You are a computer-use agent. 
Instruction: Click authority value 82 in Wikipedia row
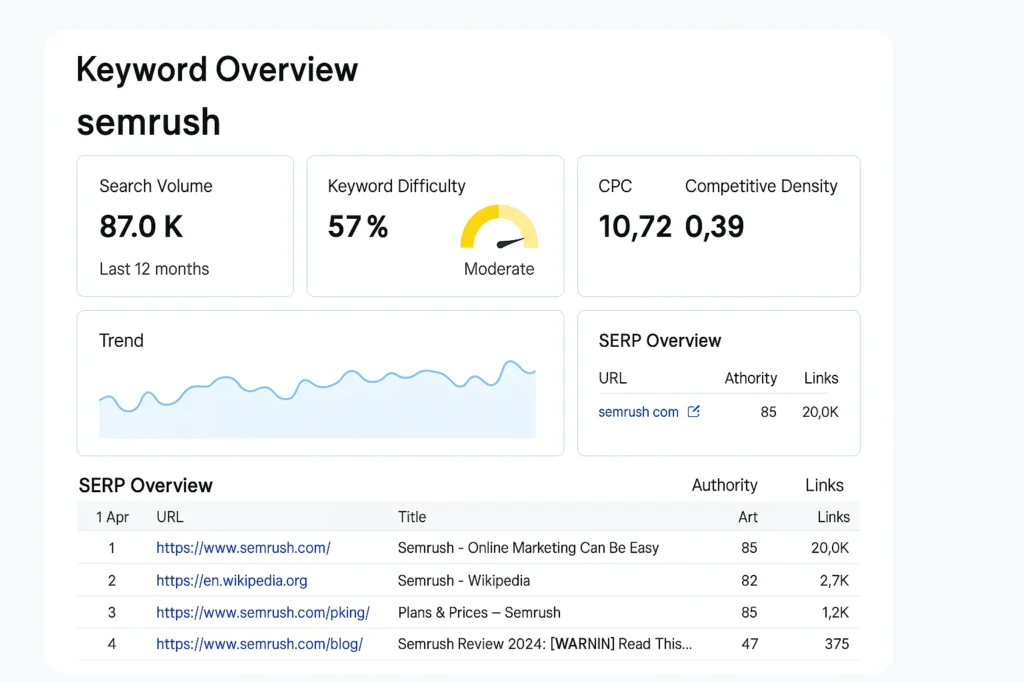point(749,580)
